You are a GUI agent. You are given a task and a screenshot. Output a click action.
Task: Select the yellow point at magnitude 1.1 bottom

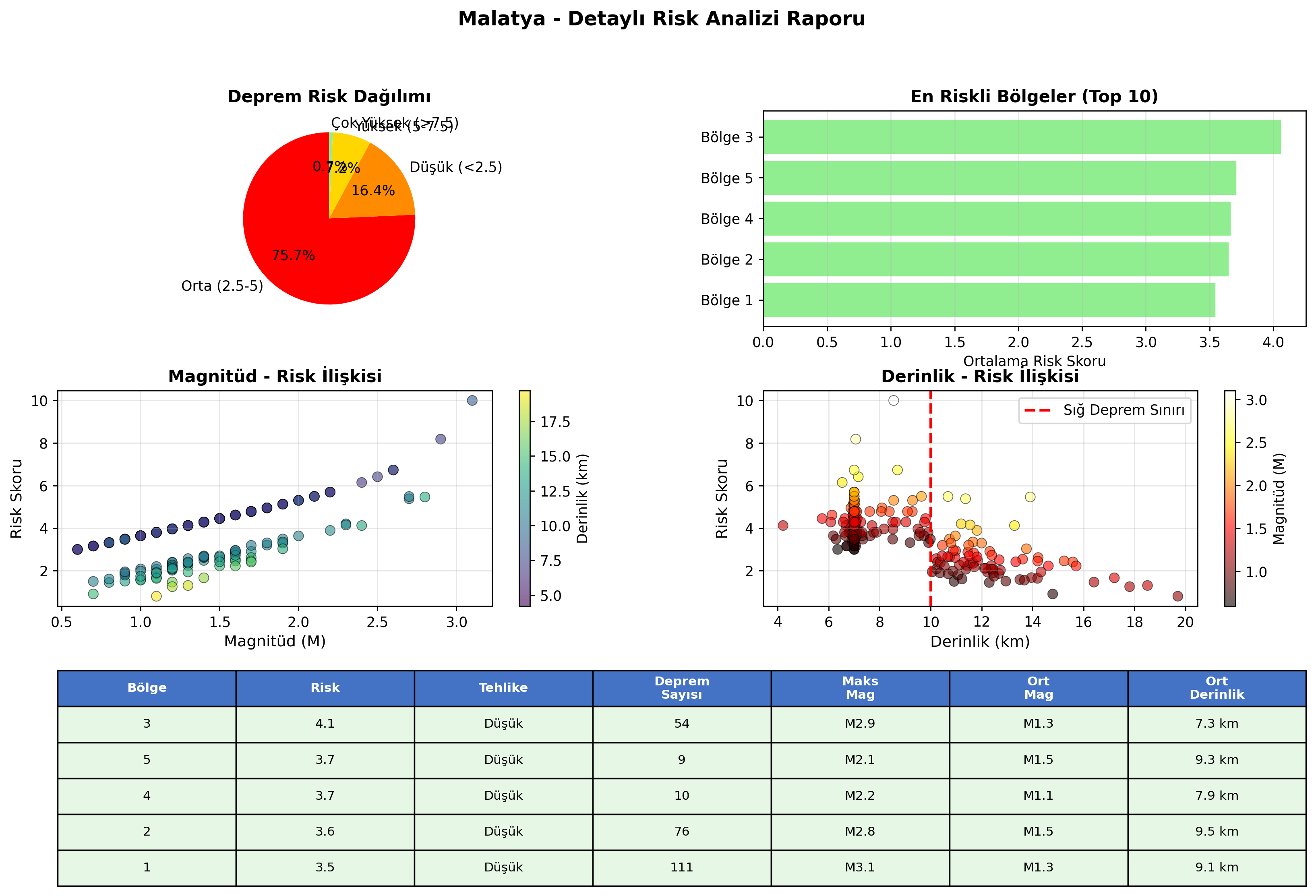(156, 596)
